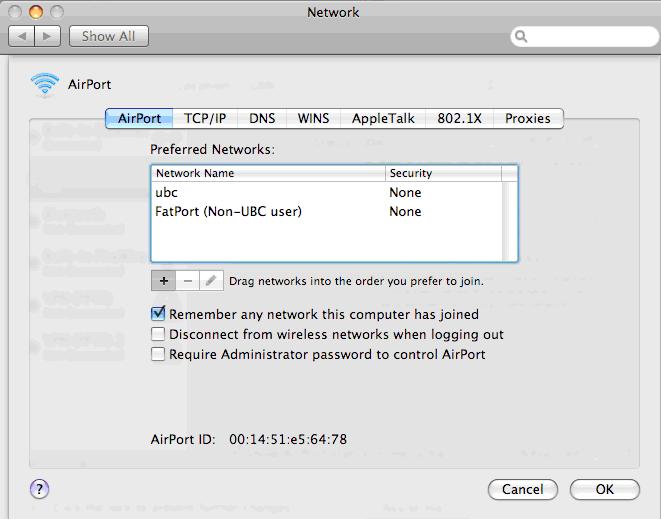Enable Require Administrator password to control AirPort
Screen dimensions: 661x519
[158, 354]
